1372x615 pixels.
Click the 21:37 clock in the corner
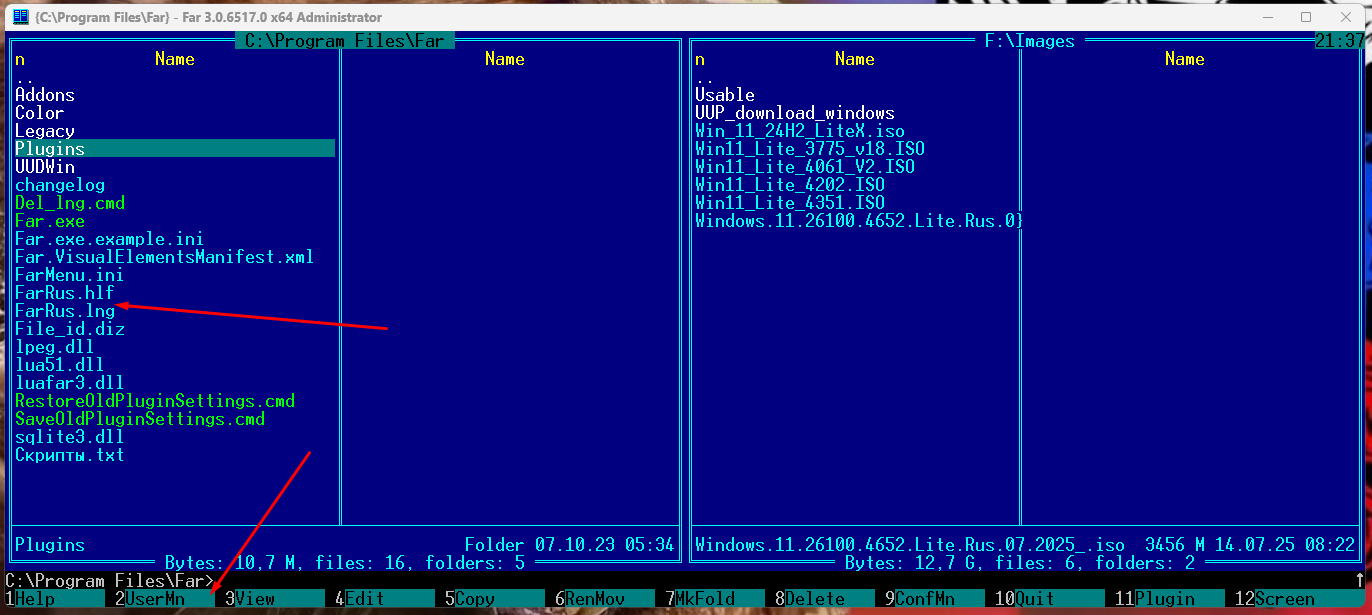pyautogui.click(x=1340, y=41)
